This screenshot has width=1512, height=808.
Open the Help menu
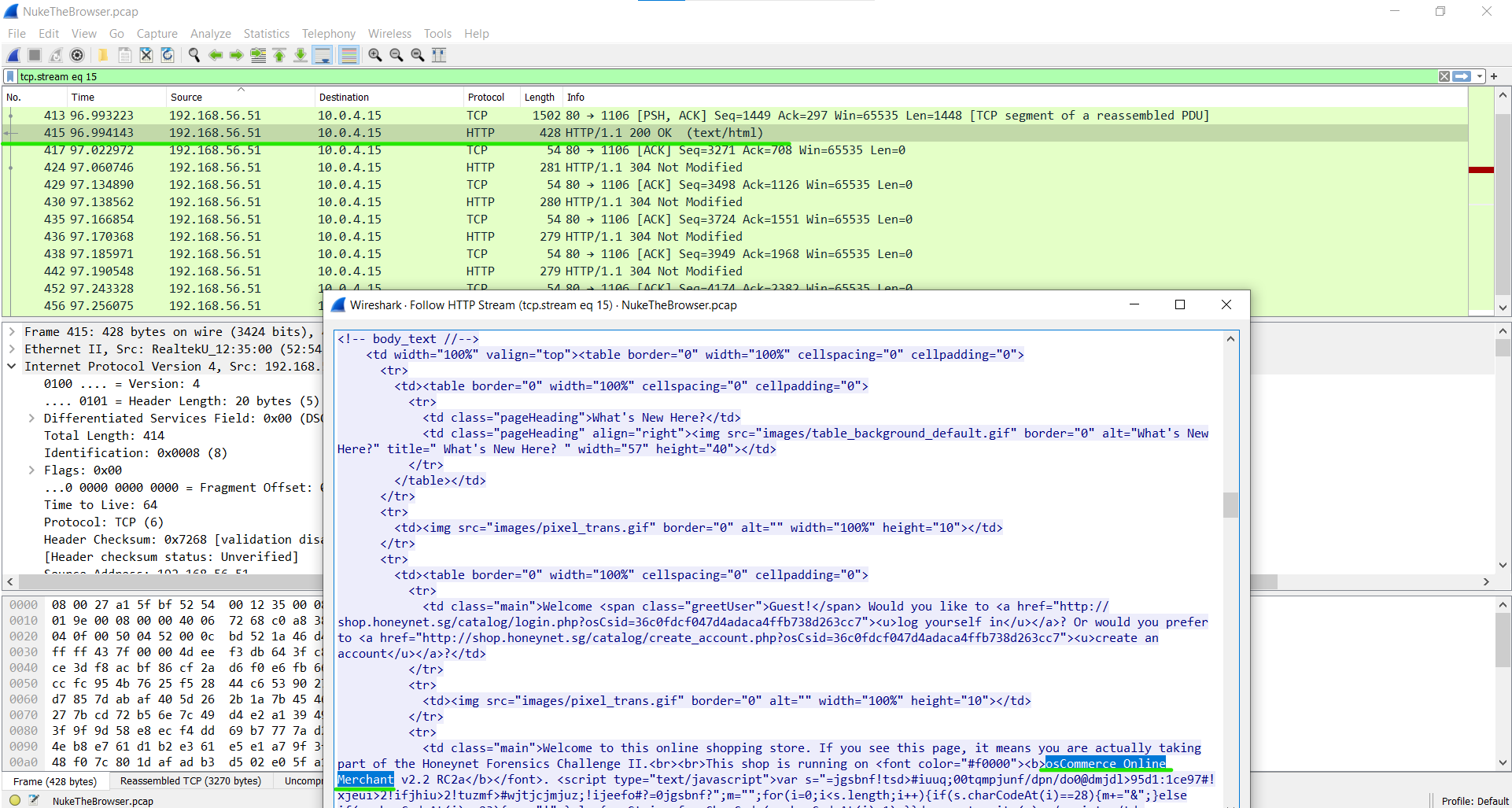[x=477, y=34]
